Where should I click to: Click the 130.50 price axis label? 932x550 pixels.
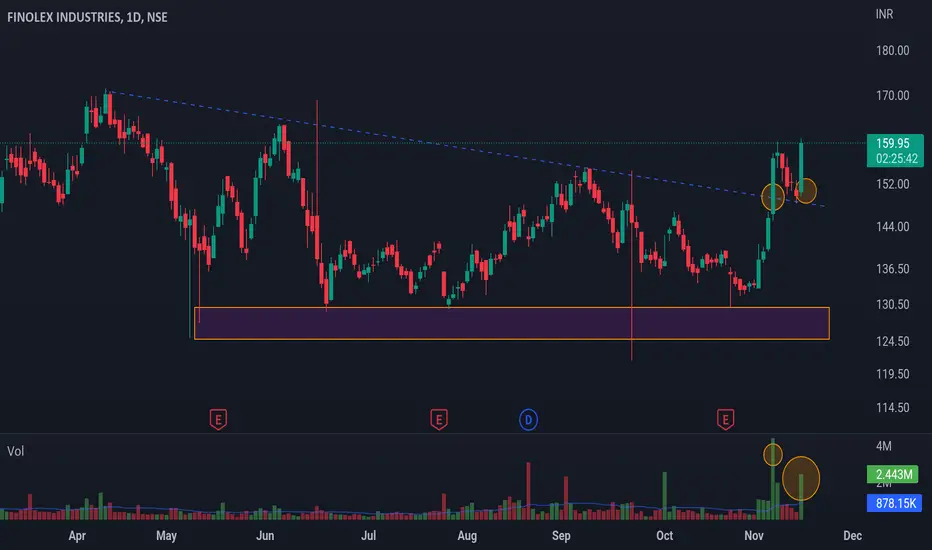point(892,304)
